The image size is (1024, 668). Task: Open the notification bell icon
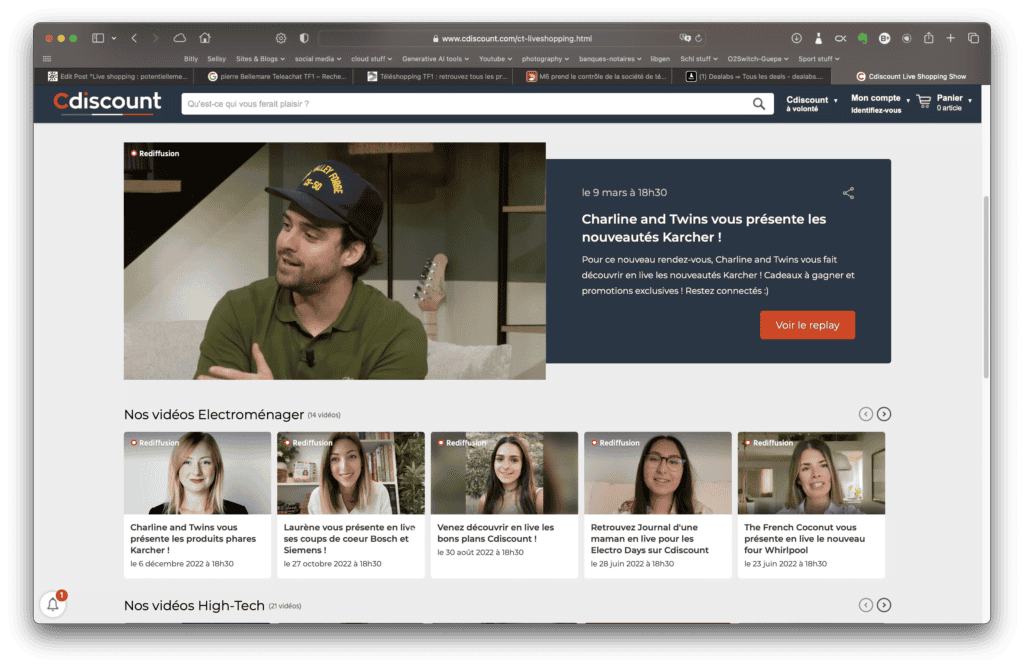(x=53, y=604)
